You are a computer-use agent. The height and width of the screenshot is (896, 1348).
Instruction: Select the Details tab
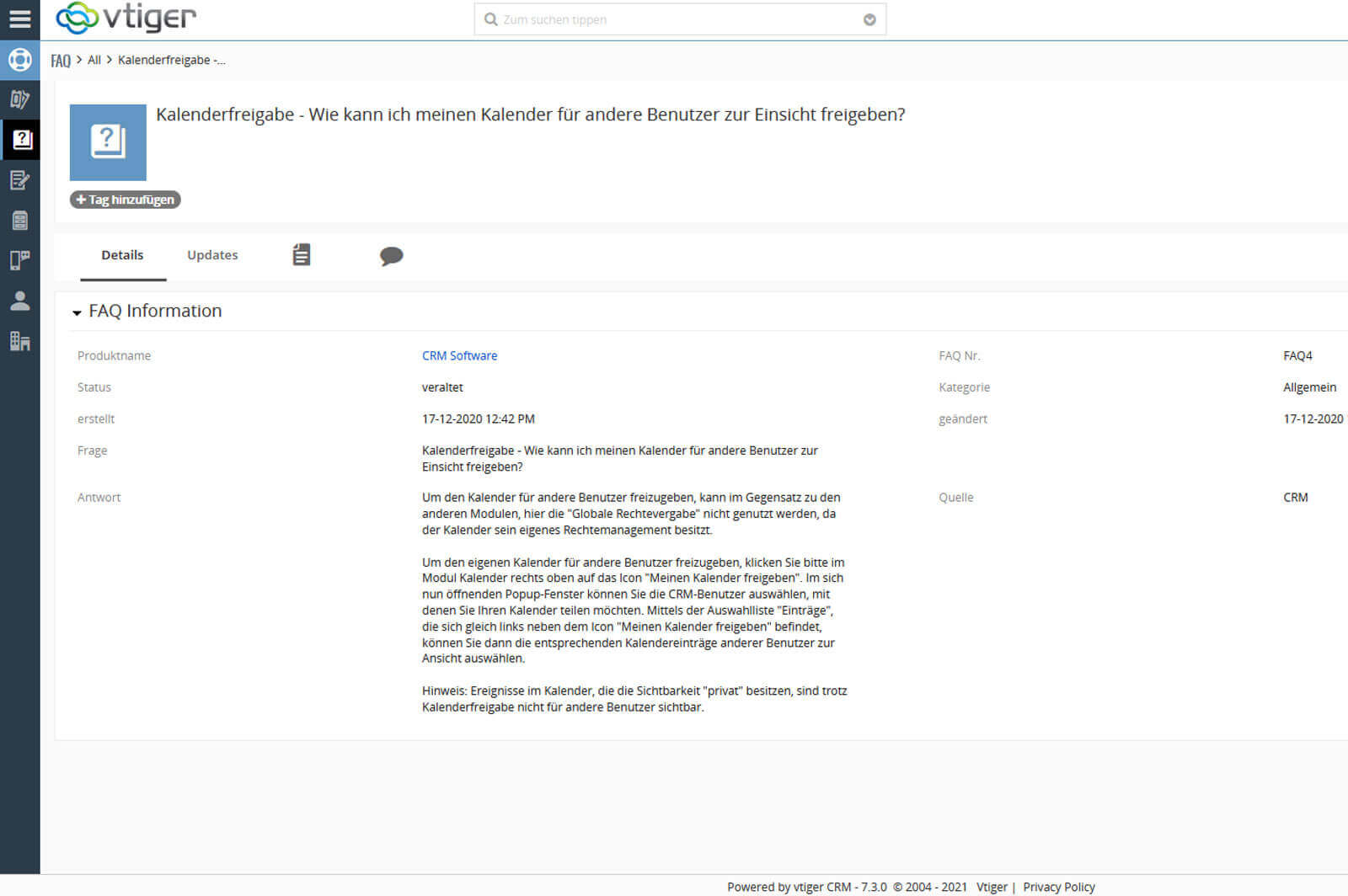(x=122, y=254)
